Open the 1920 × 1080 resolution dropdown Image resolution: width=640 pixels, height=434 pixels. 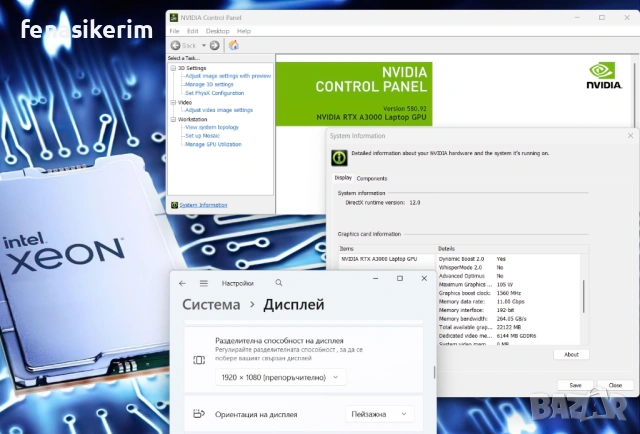pyautogui.click(x=280, y=377)
